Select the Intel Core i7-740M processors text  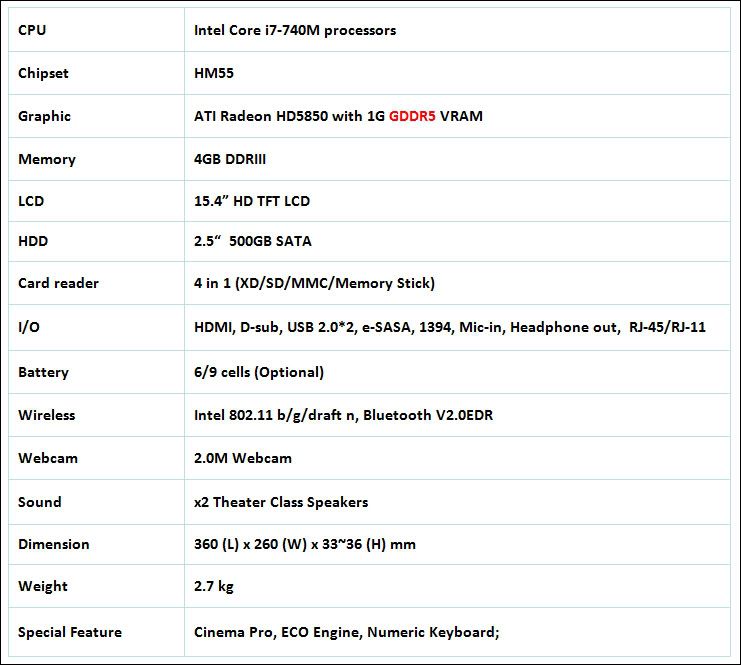[295, 30]
